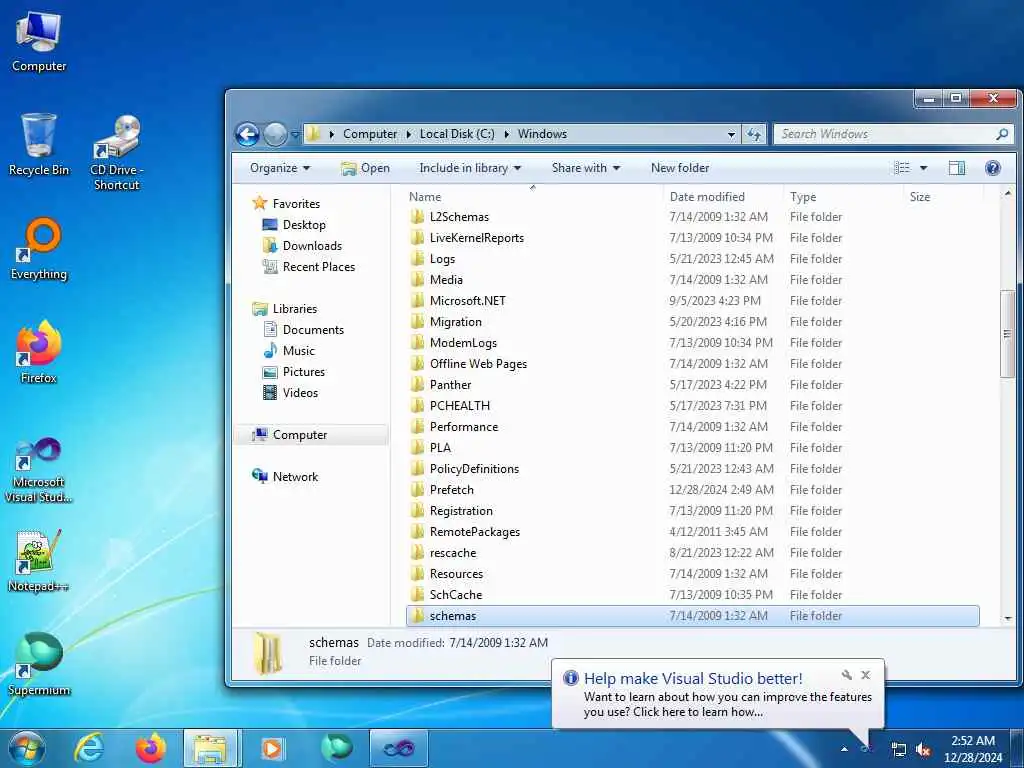Open the Windows Start orb

(x=27, y=748)
